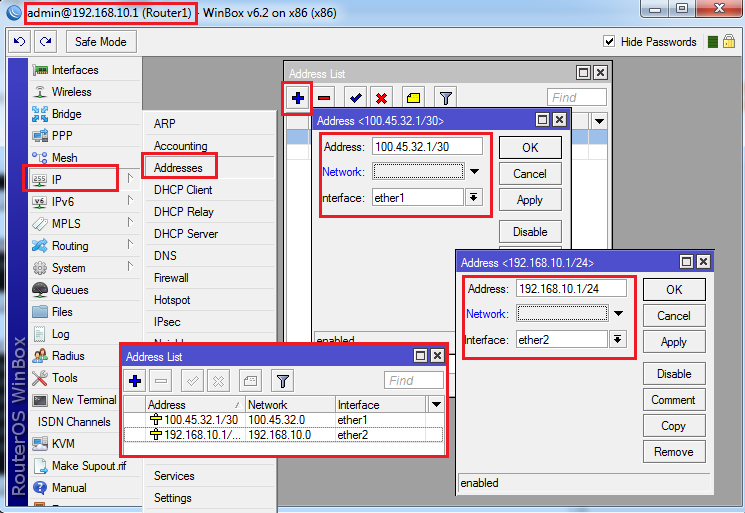Screen dimensions: 745x513
Task: Click Copy in Address 192.168.10.1/24 dialog
Action: [674, 426]
